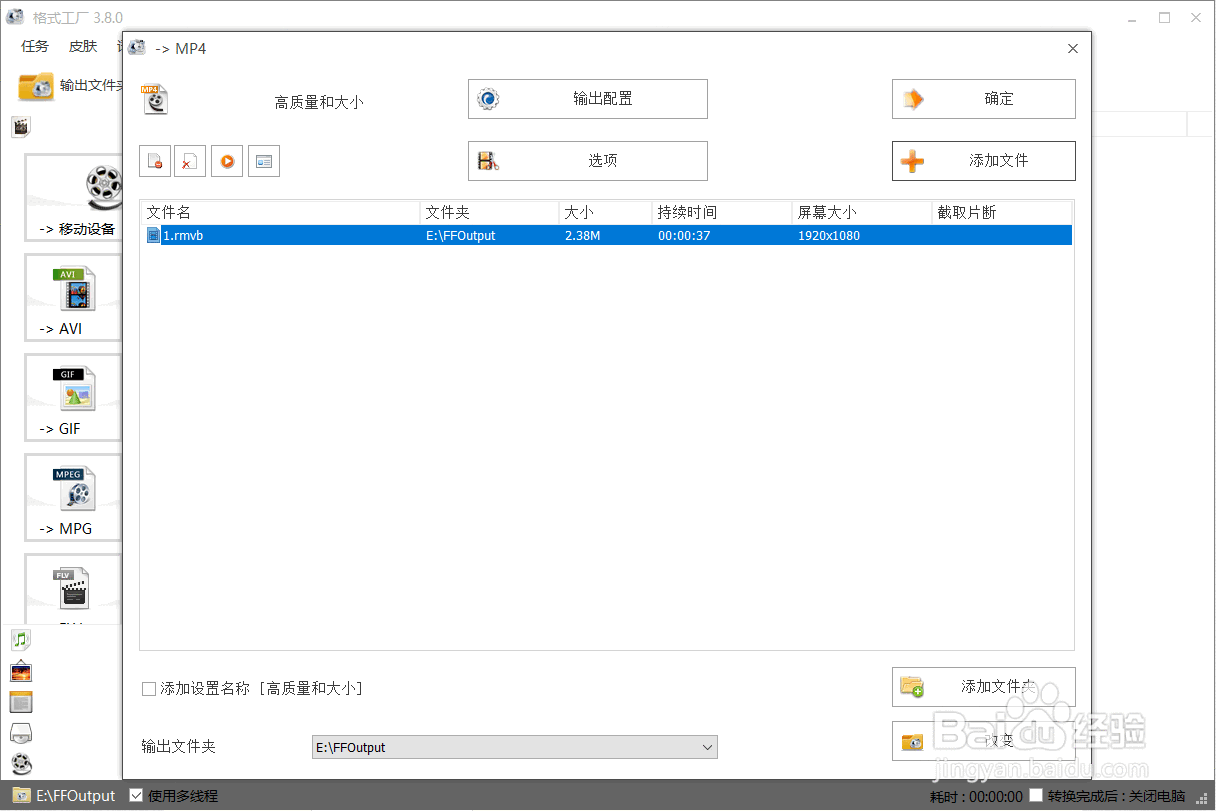The height and width of the screenshot is (811, 1216).
Task: Check the '转换完成后:关闭电脑' option
Action: pyautogui.click(x=1036, y=795)
